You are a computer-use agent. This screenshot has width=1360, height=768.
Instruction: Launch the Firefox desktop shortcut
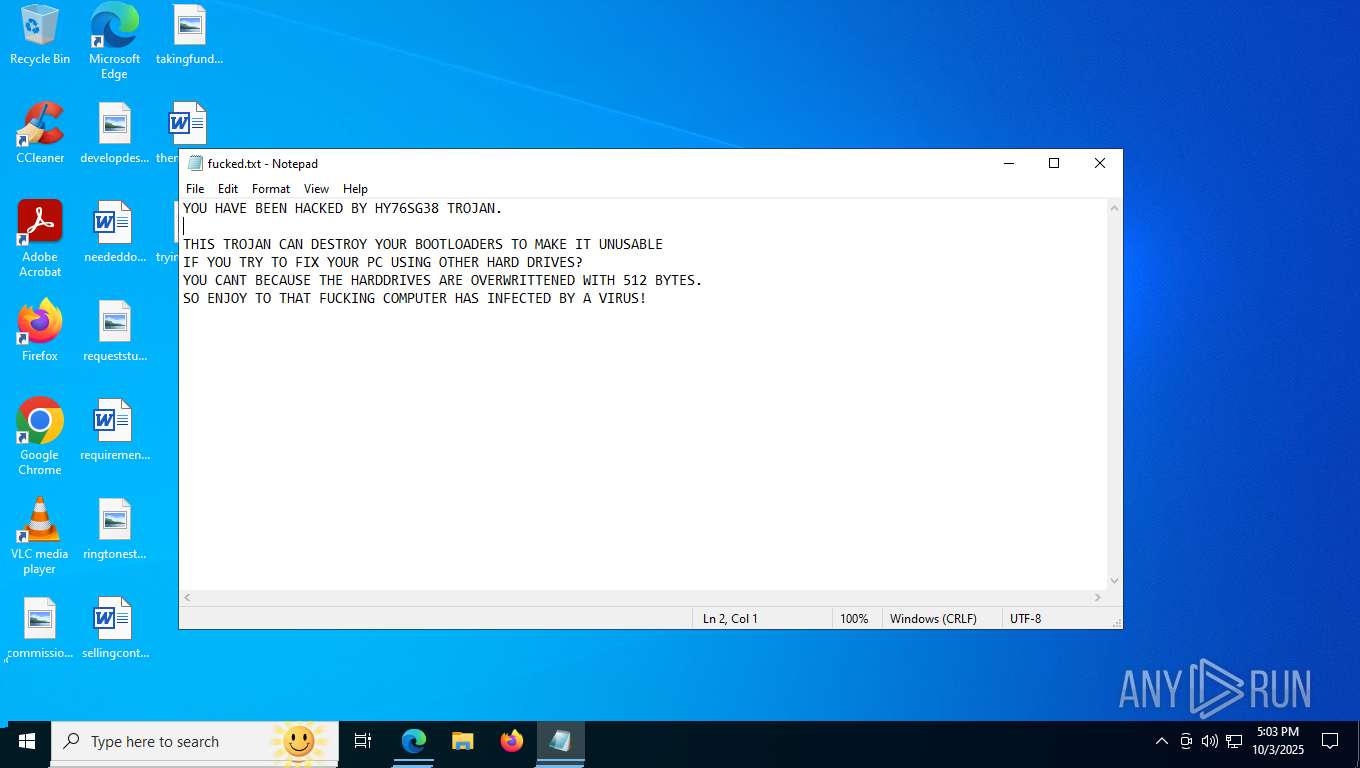pyautogui.click(x=40, y=331)
